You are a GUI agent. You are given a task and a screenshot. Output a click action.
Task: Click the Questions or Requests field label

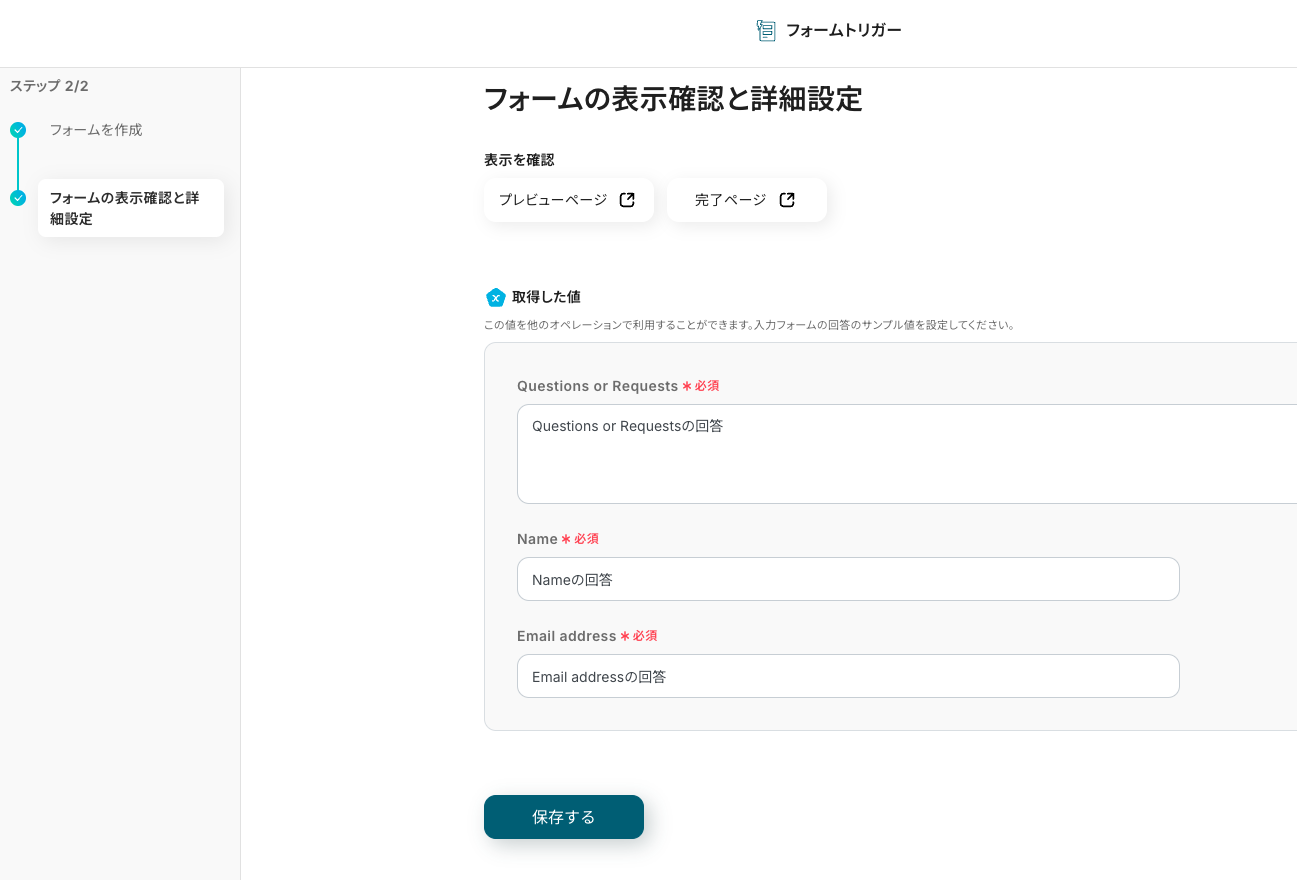click(x=597, y=386)
